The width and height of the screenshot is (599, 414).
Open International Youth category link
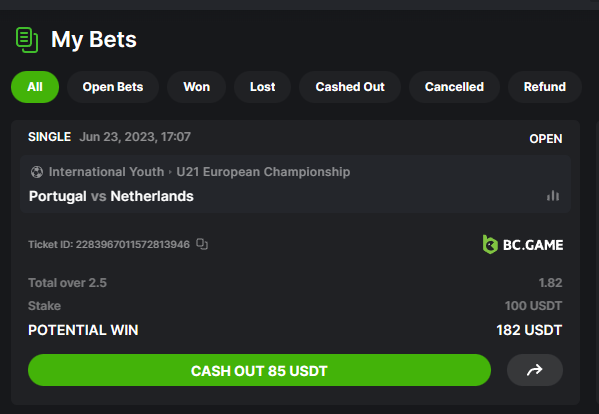[106, 172]
